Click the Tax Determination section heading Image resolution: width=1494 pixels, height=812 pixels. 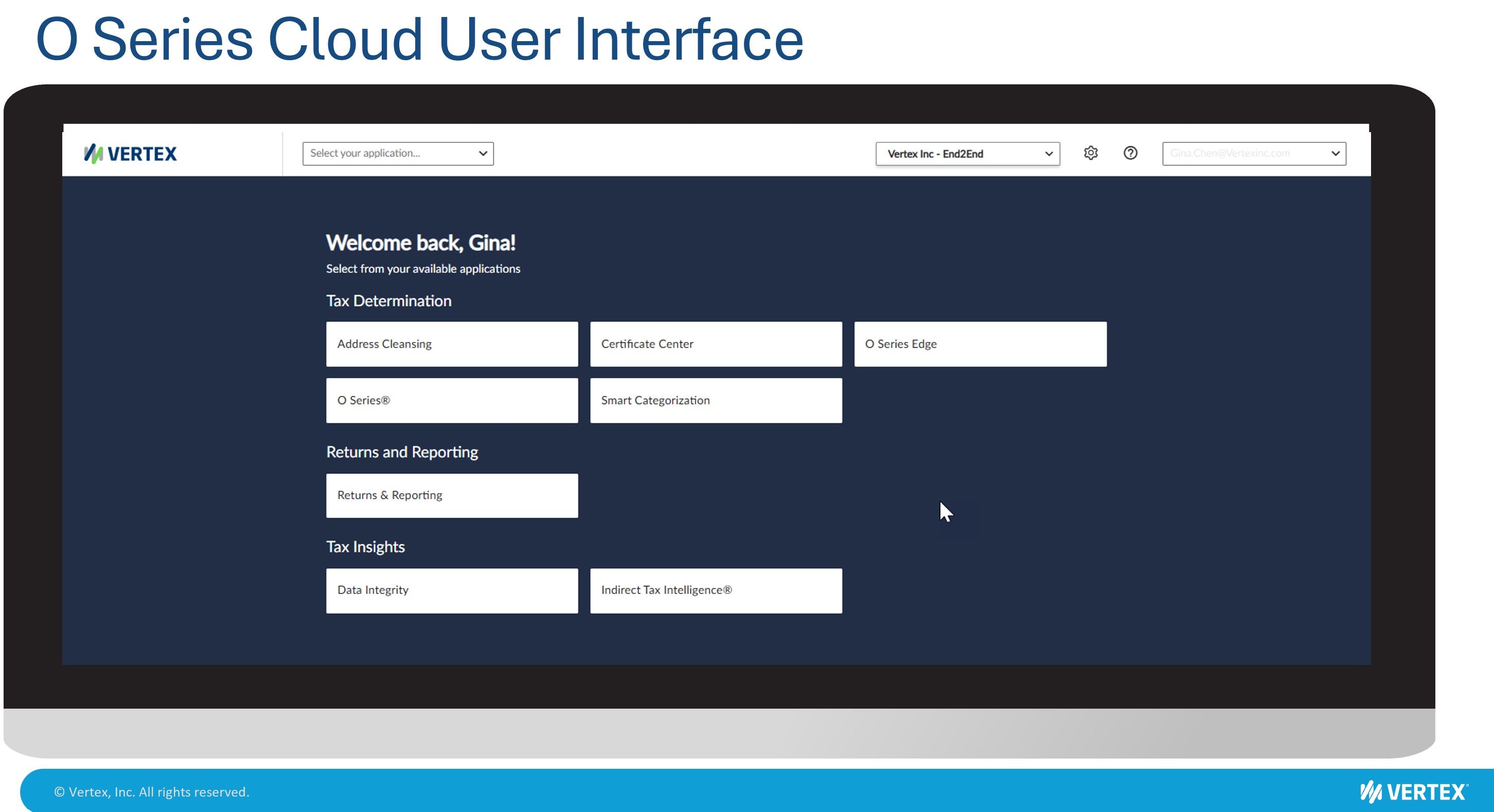click(x=388, y=301)
